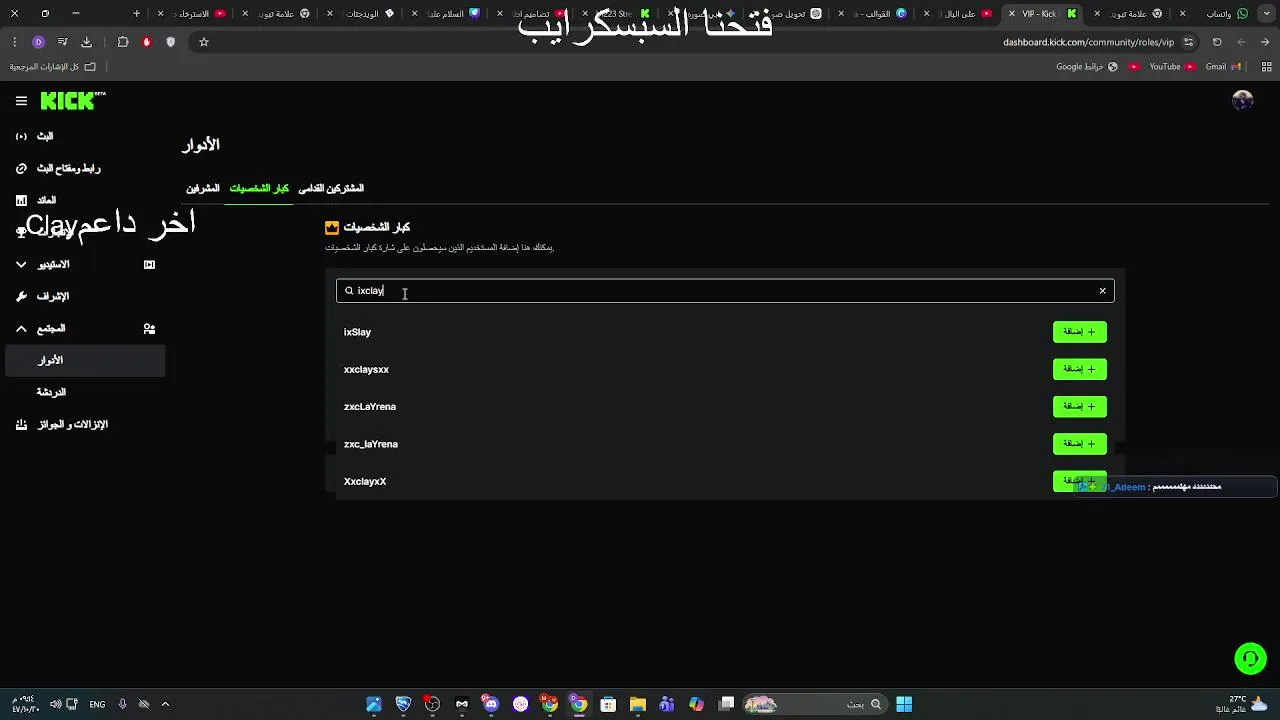Click the VIP crown icon heading
Screen dimensions: 1280x720
(332, 228)
